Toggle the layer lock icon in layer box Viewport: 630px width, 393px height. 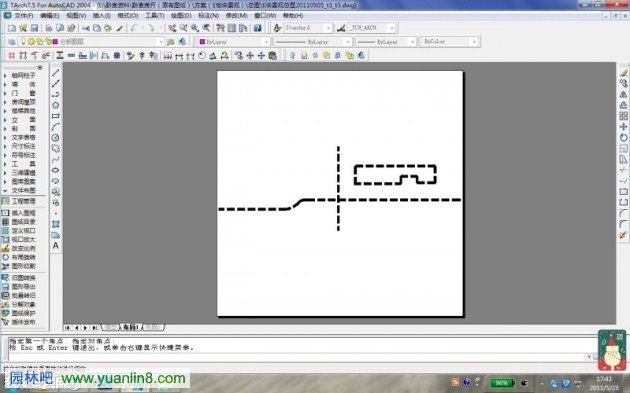[48, 41]
